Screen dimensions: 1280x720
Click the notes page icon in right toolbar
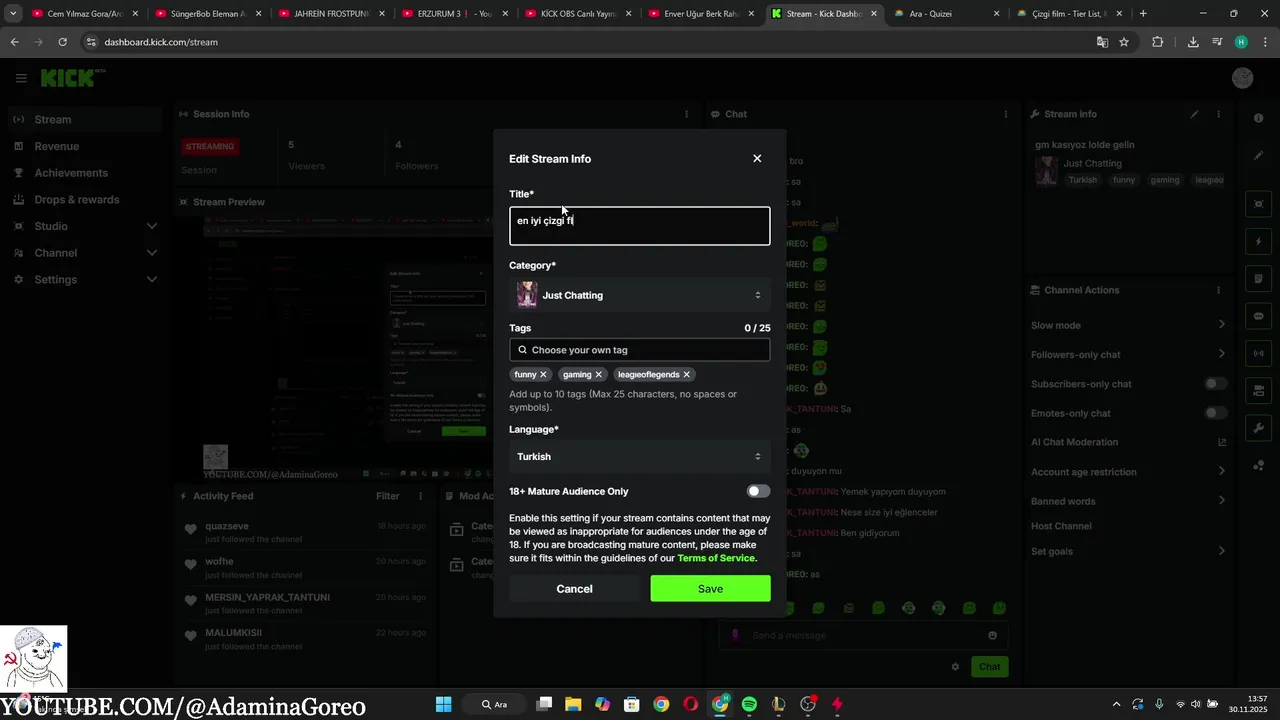click(1258, 279)
